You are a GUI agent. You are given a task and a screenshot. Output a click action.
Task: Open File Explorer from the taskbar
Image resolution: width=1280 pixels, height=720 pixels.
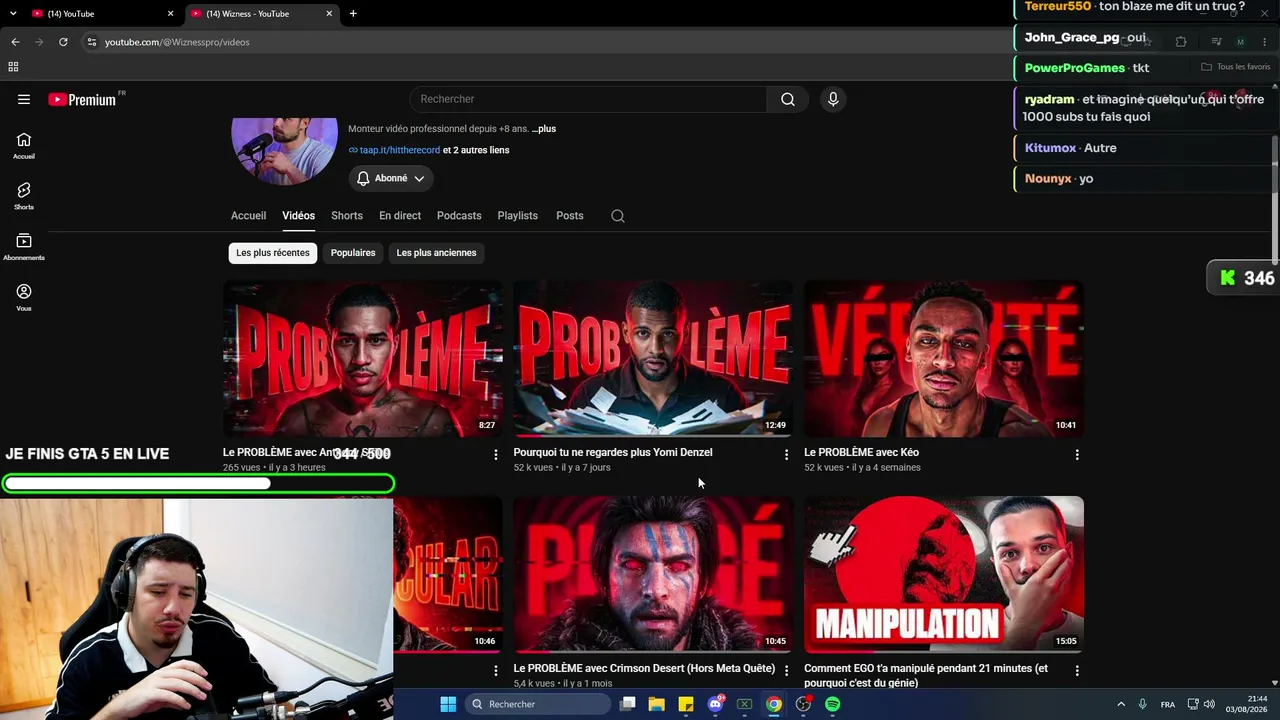pyautogui.click(x=656, y=704)
